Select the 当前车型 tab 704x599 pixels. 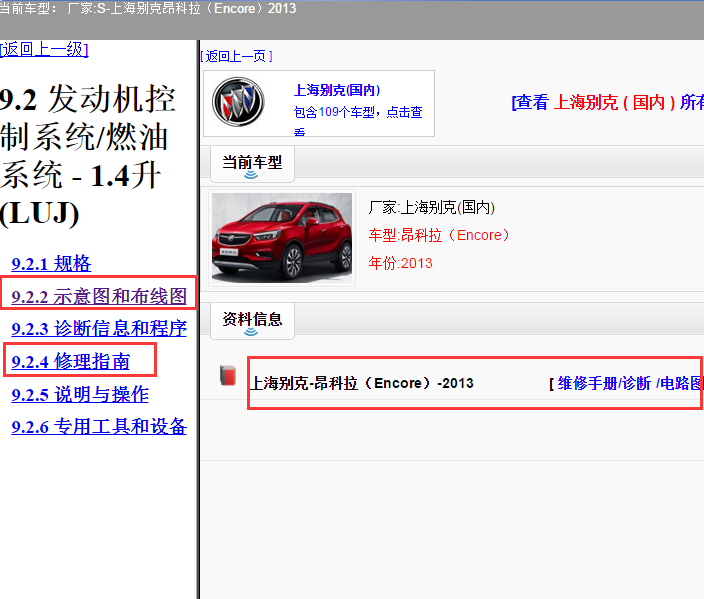point(252,163)
